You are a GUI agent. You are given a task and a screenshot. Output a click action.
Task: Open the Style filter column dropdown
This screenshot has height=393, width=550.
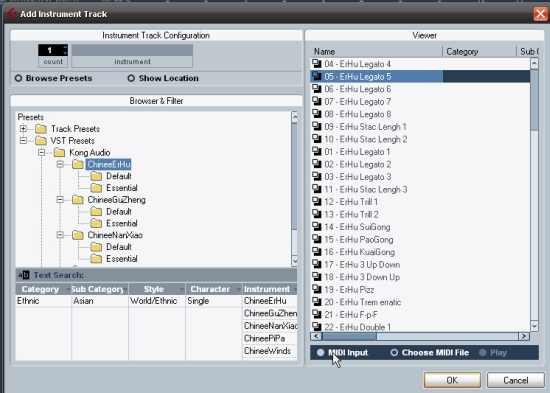(182, 289)
